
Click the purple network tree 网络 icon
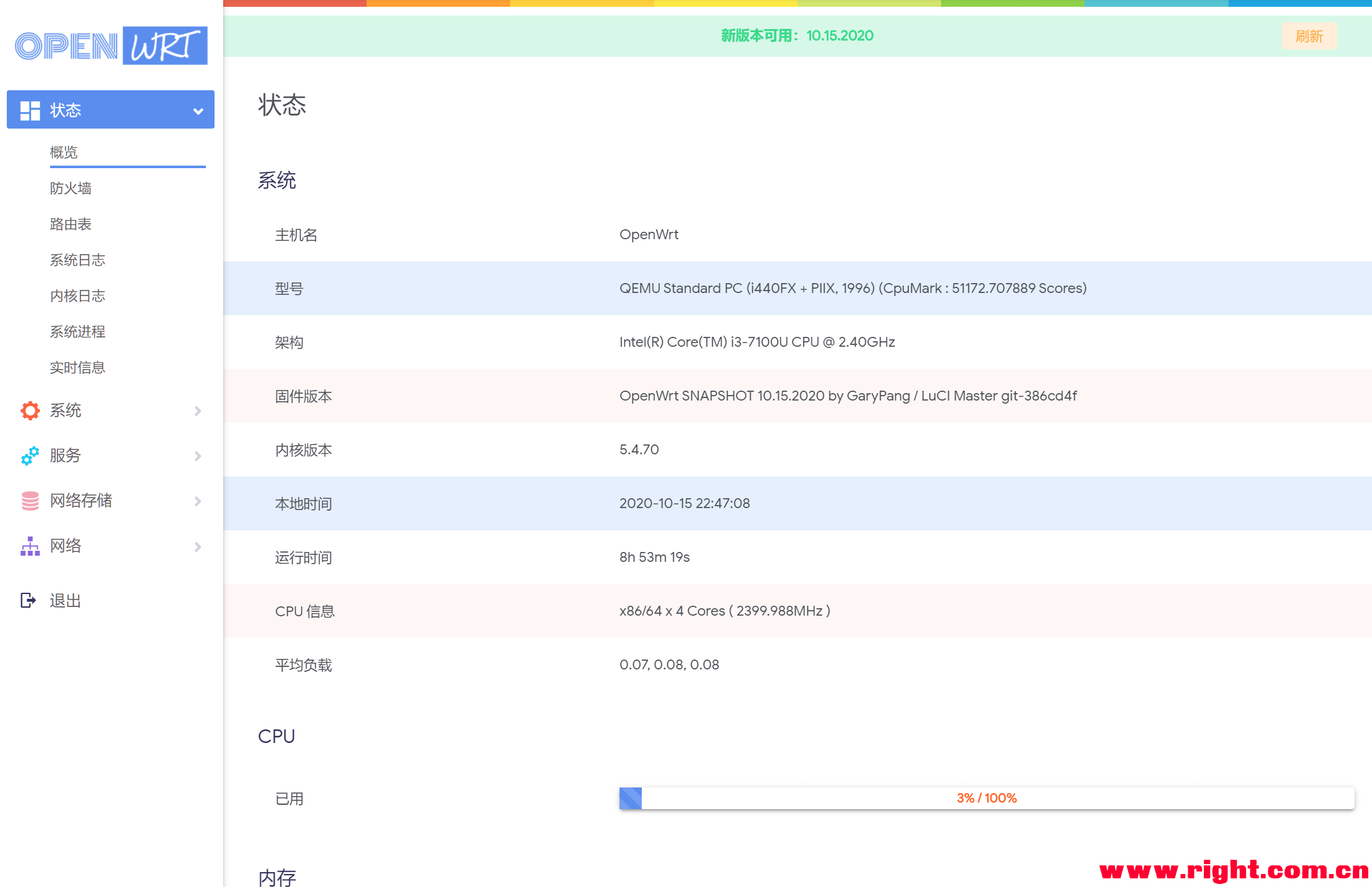pyautogui.click(x=30, y=546)
